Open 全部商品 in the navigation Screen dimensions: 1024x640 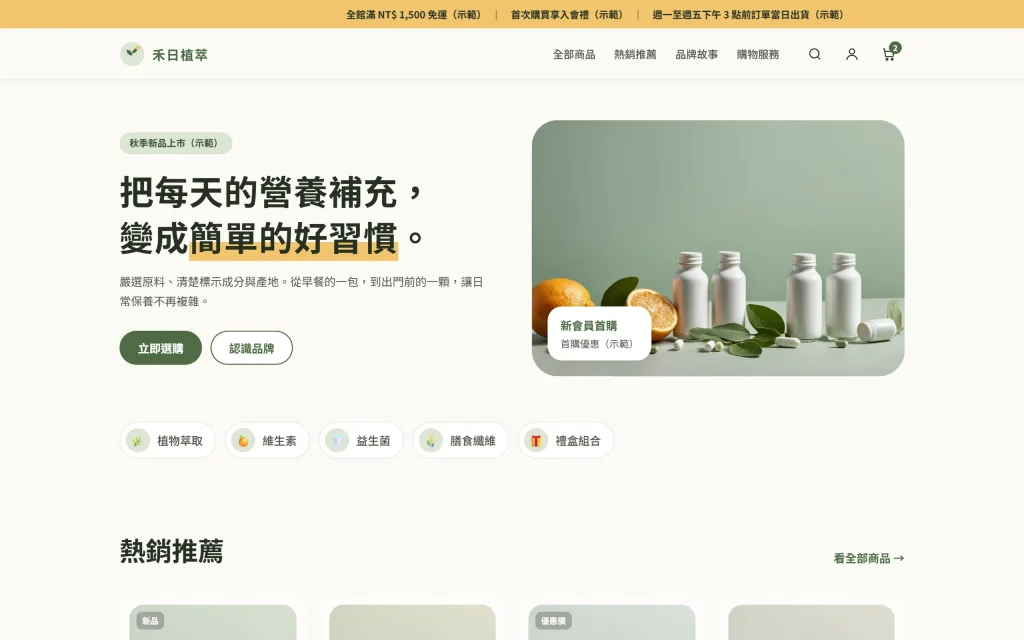point(574,54)
